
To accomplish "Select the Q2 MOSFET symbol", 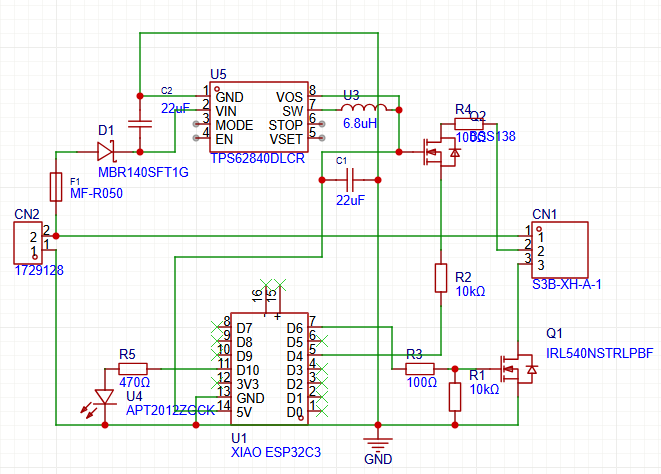I will (x=441, y=152).
